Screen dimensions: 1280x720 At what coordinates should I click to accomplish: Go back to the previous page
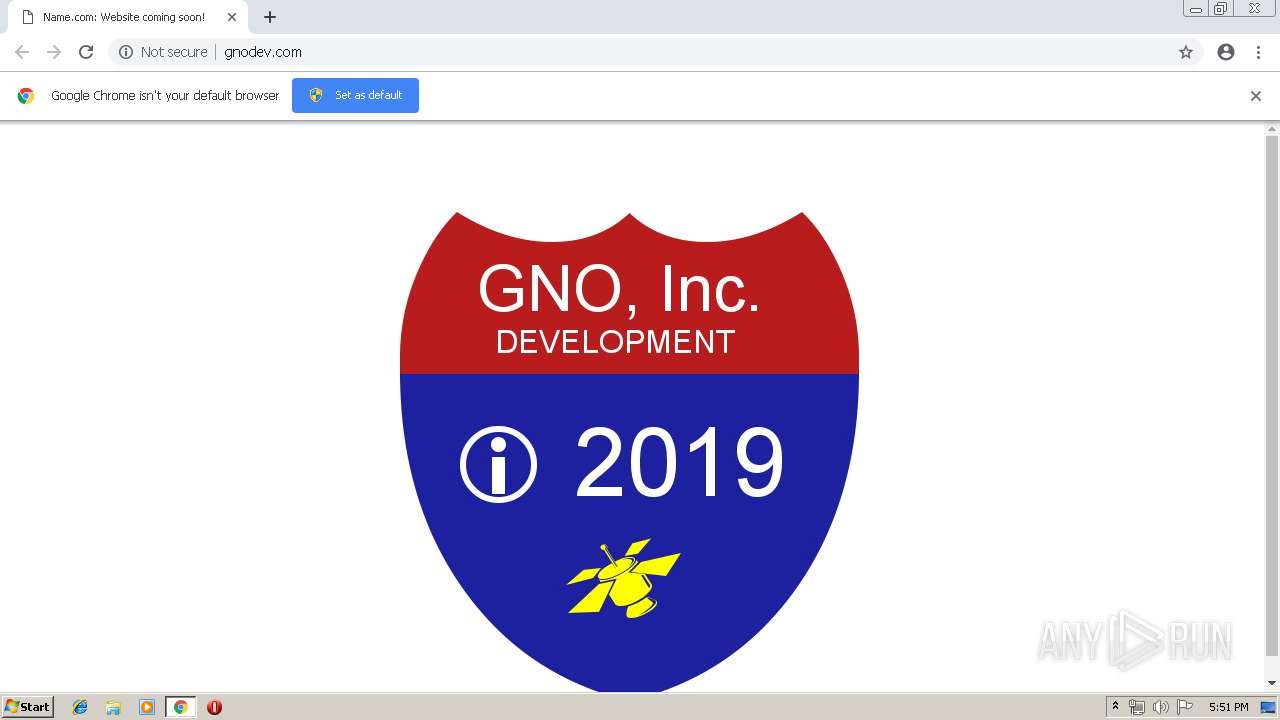[22, 52]
